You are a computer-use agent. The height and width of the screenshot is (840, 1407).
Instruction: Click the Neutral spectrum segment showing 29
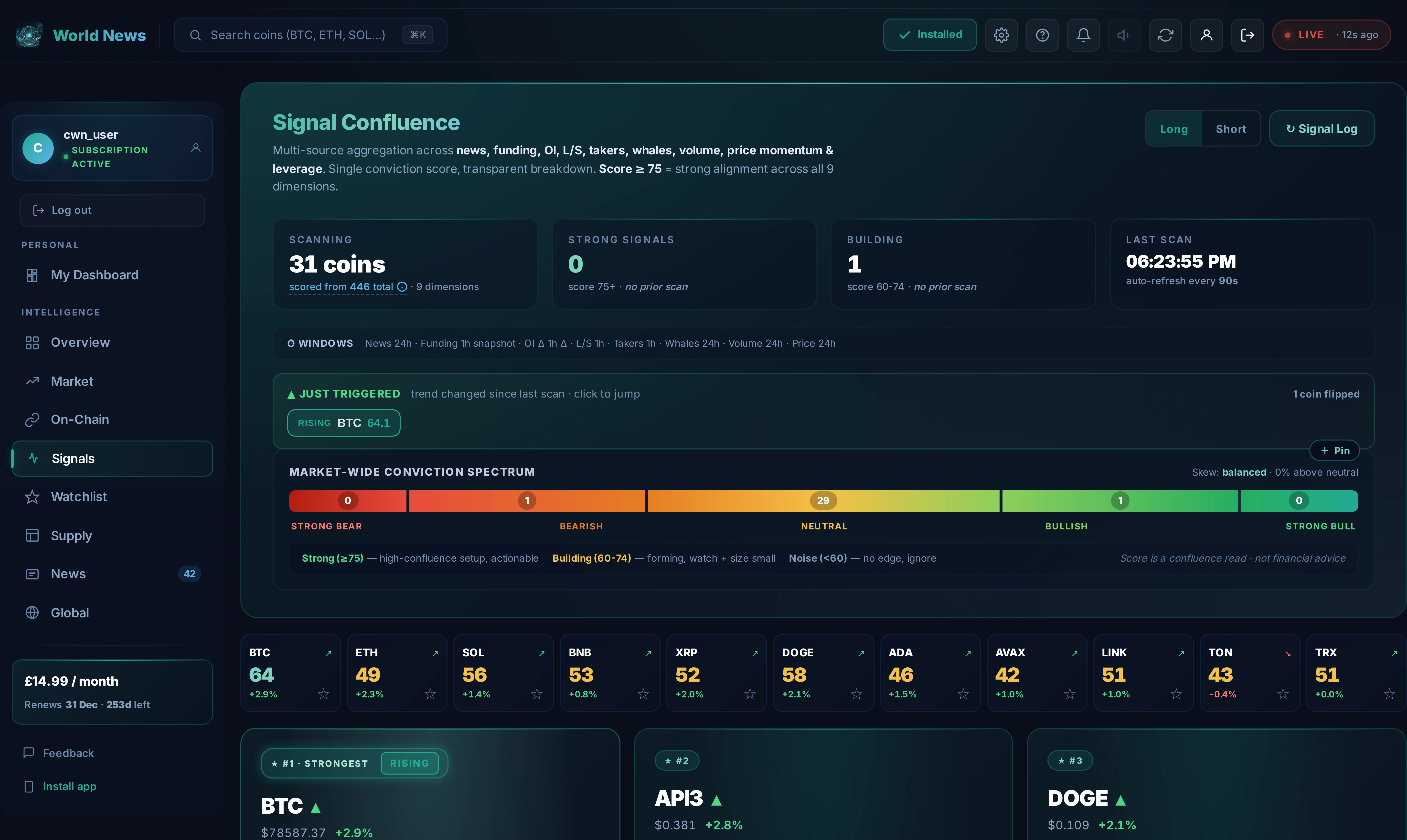tap(823, 501)
